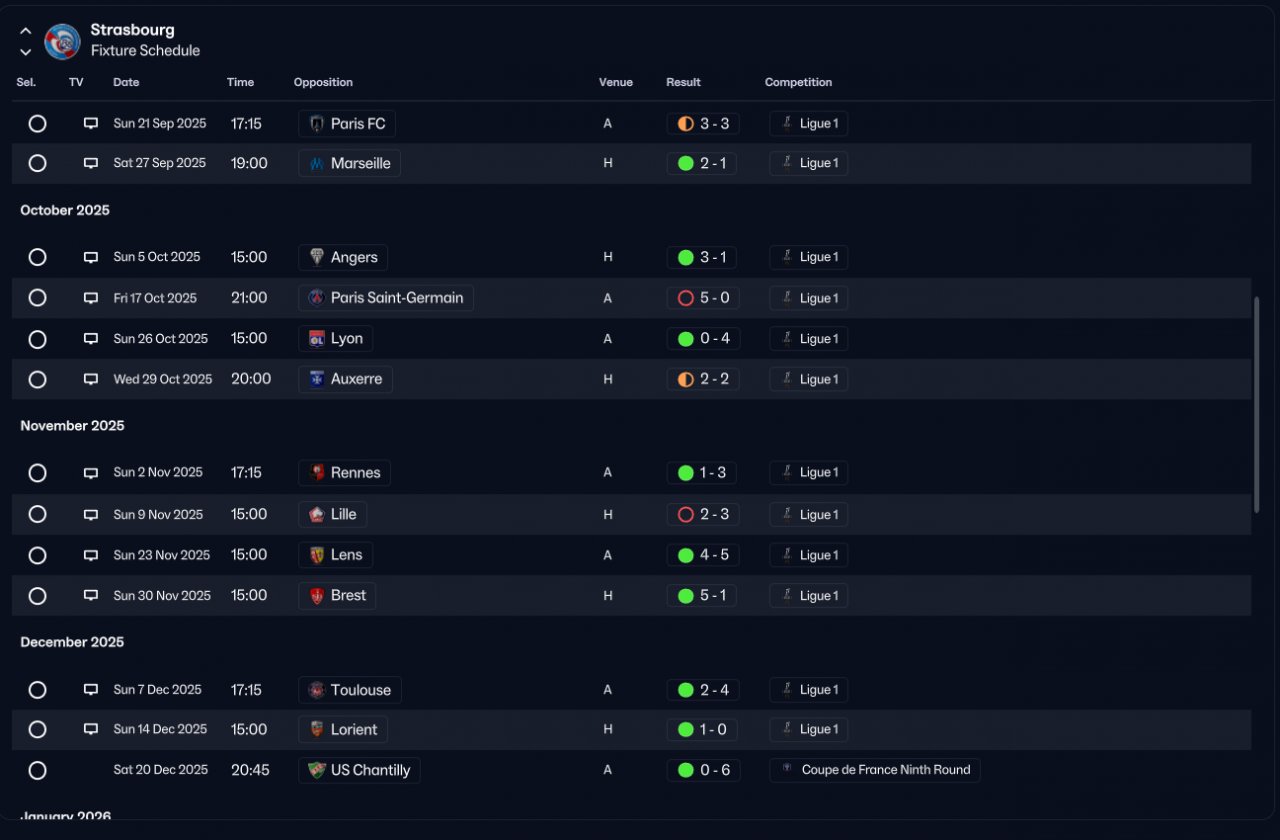Click the US Chantilly club badge

click(317, 770)
